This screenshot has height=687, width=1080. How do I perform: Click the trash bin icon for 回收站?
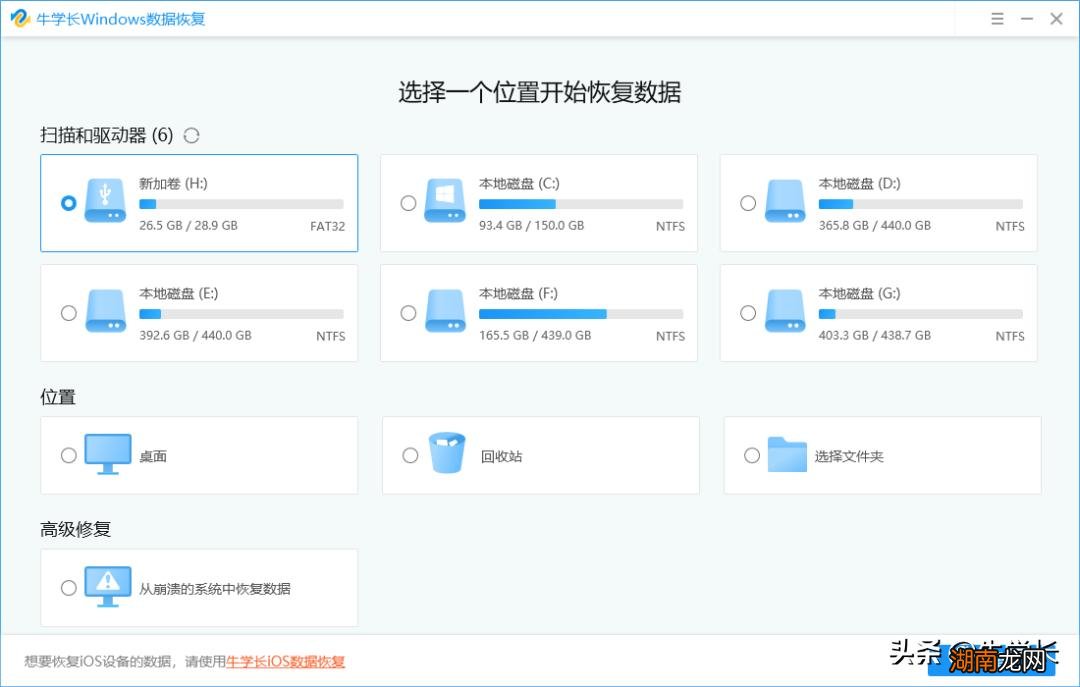pos(445,454)
